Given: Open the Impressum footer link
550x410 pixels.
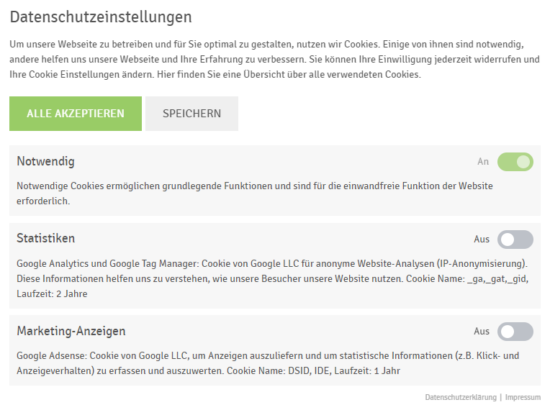Looking at the screenshot, I should tap(523, 397).
